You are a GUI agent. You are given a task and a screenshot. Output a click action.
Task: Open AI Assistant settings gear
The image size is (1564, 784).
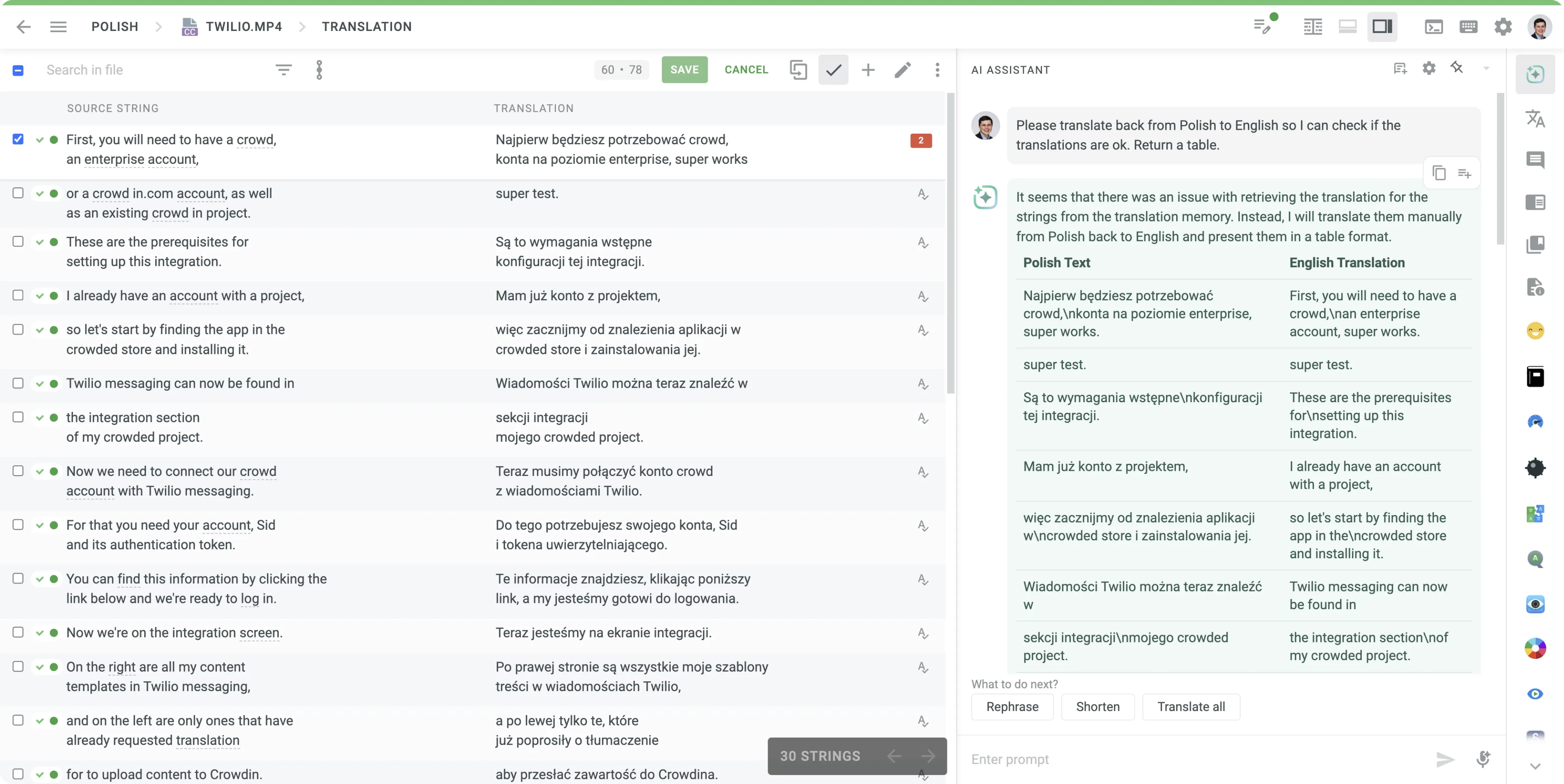tap(1429, 68)
